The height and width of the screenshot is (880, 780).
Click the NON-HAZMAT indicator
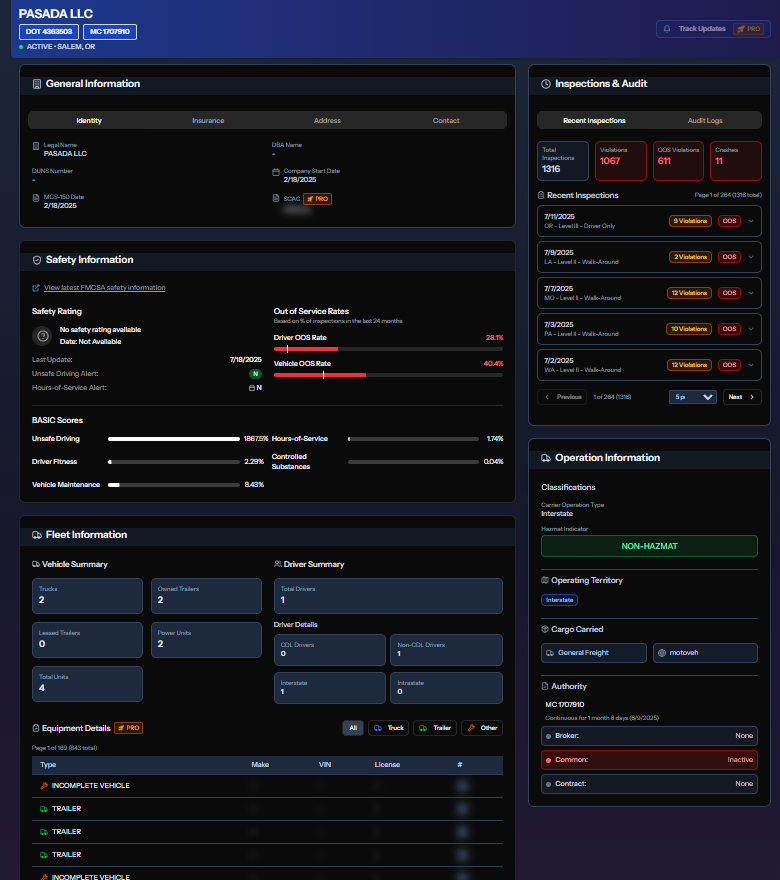tap(649, 546)
